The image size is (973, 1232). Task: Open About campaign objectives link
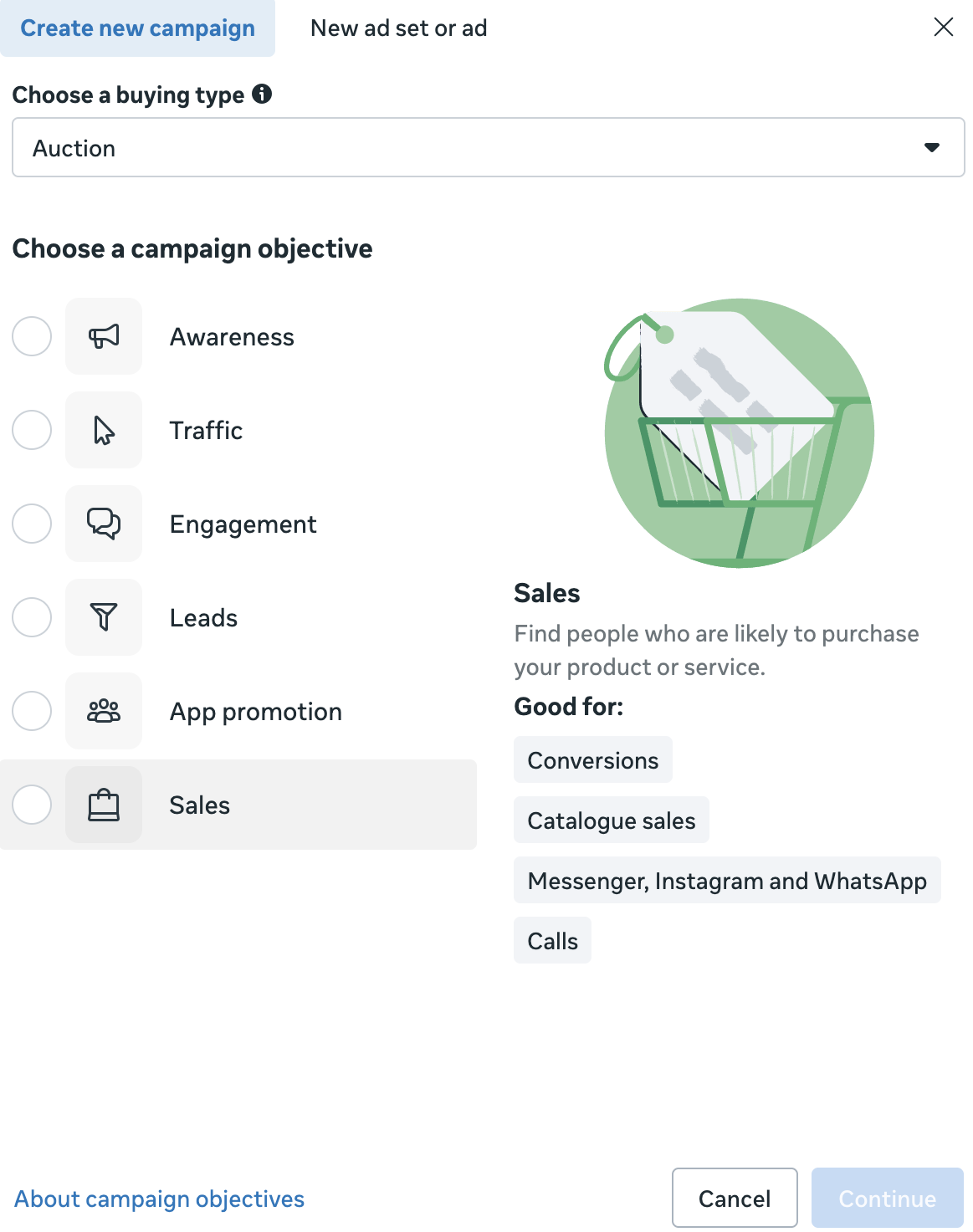click(159, 1199)
